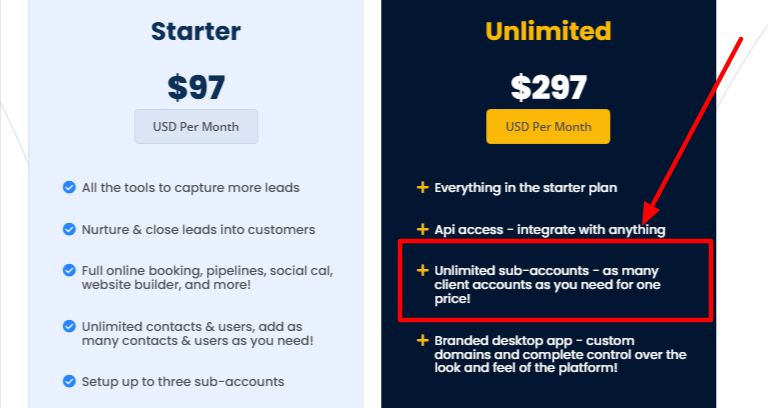Click plus icon beside 'Everything in the starter plan'
The image size is (768, 408).
(x=423, y=187)
